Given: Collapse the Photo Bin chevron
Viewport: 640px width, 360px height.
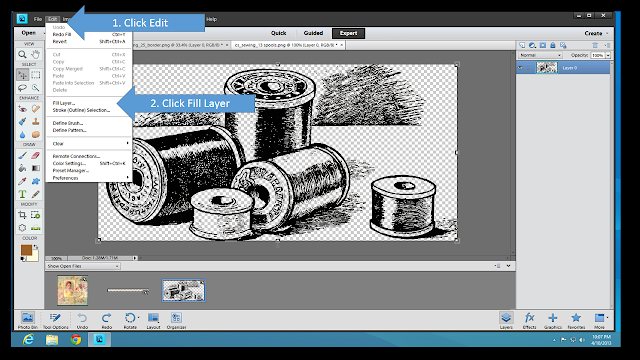Looking at the screenshot, I should point(509,266).
